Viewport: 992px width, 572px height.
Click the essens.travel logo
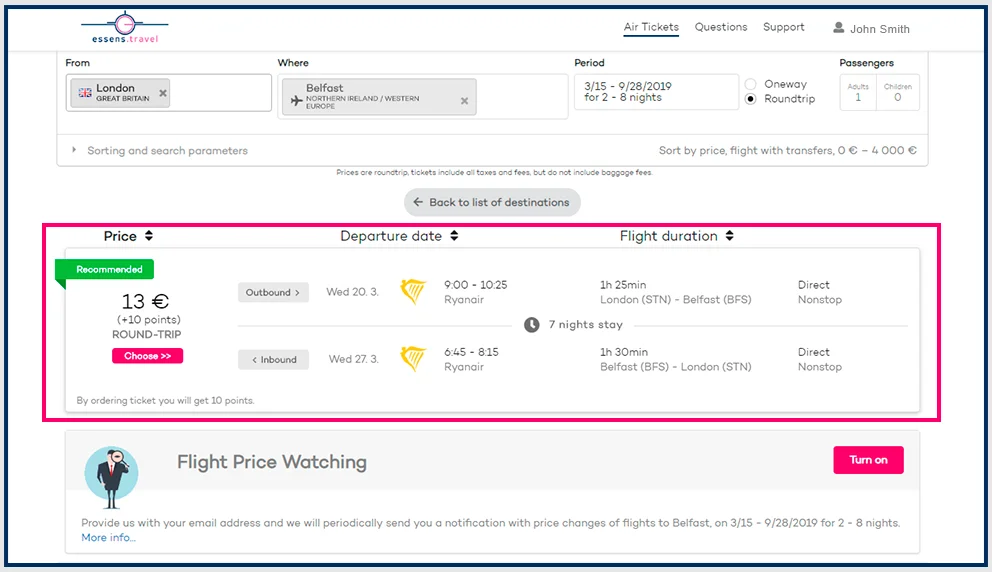coord(124,28)
